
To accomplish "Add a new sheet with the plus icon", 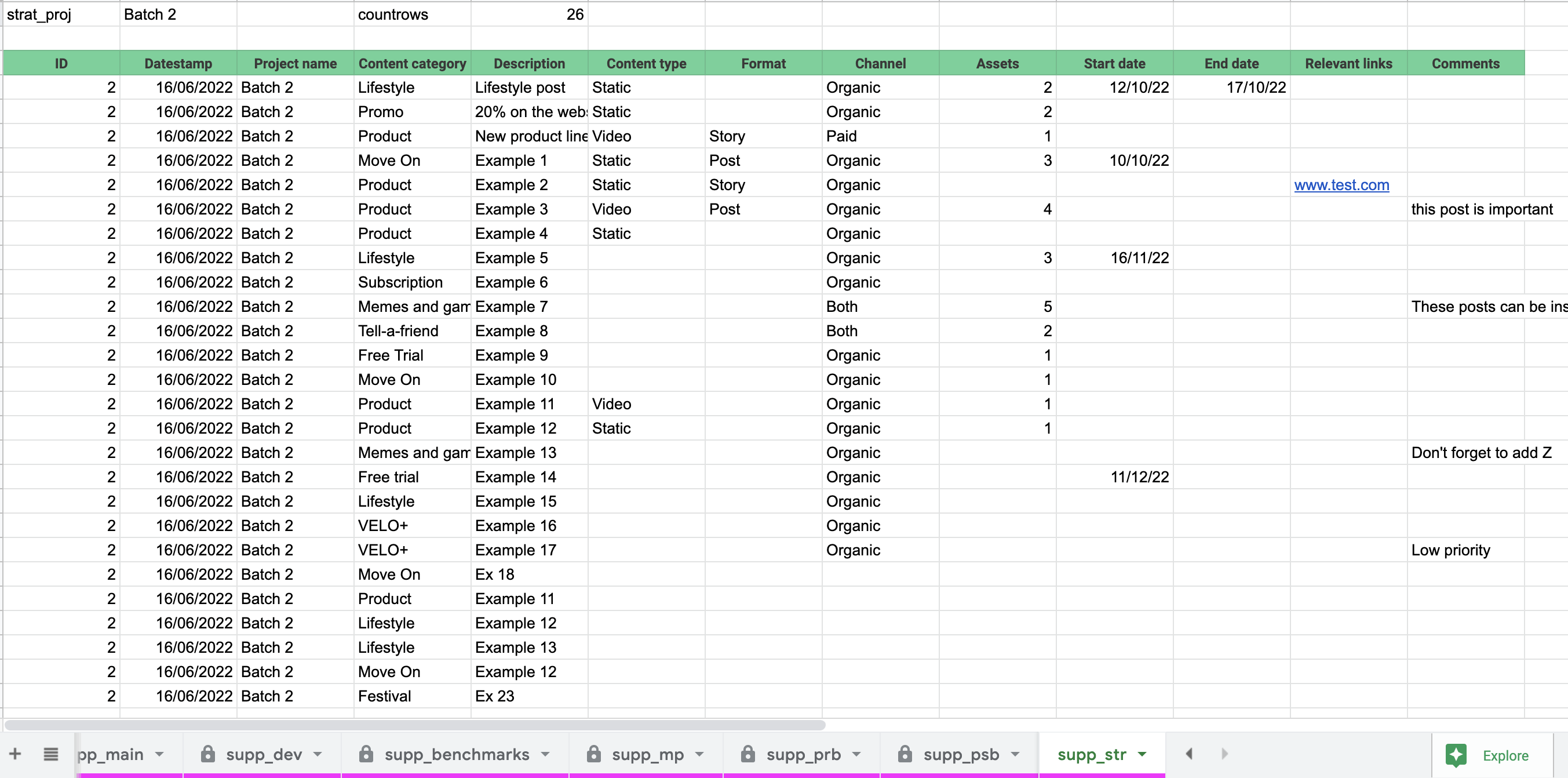I will pyautogui.click(x=15, y=754).
